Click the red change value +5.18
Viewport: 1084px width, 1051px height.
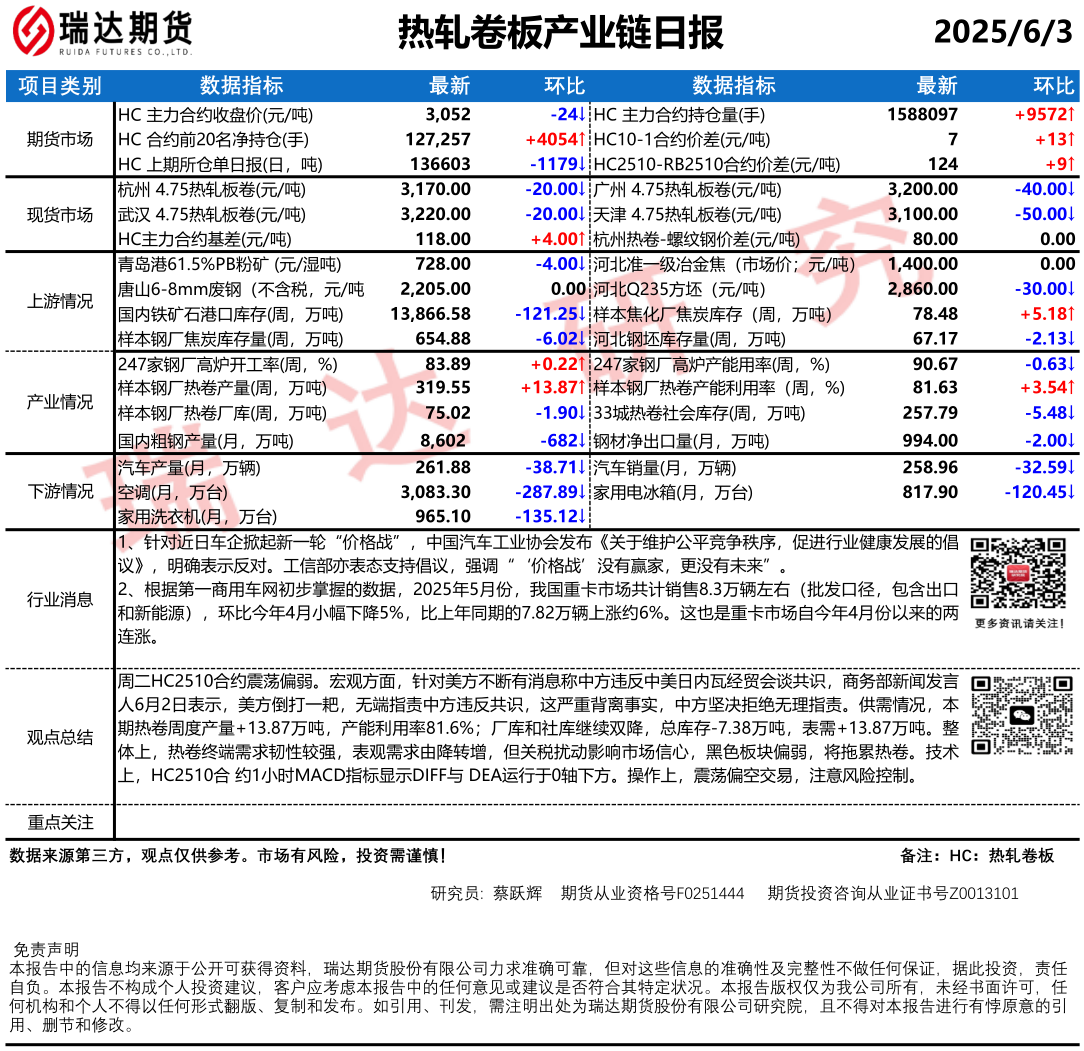click(x=1047, y=314)
